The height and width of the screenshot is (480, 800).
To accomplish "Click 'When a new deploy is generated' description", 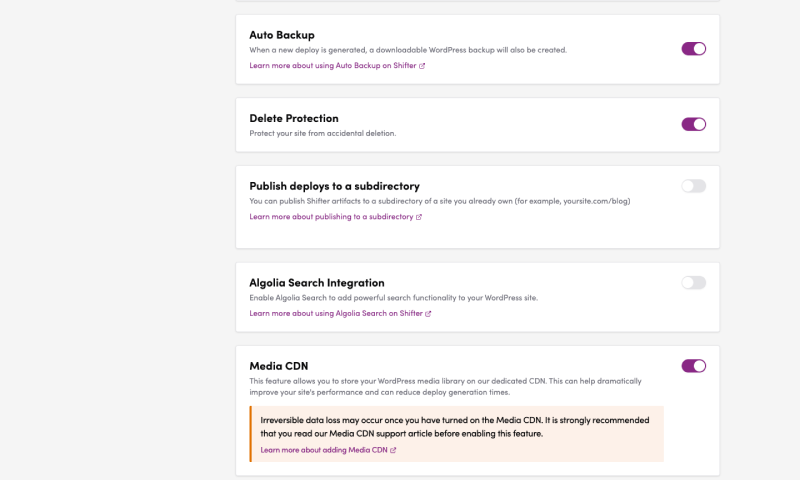I will [x=408, y=50].
